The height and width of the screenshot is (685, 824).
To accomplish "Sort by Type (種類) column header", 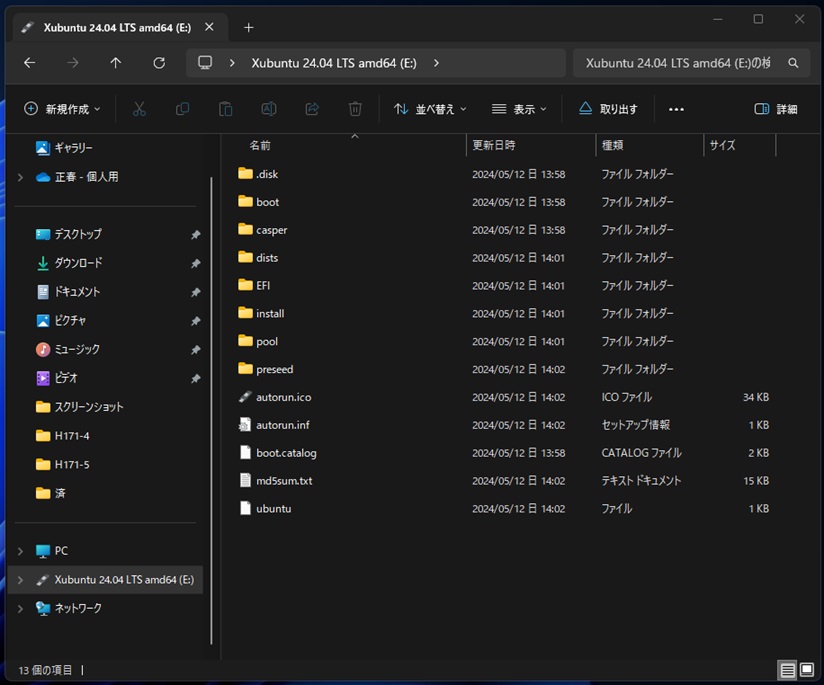I will (612, 145).
